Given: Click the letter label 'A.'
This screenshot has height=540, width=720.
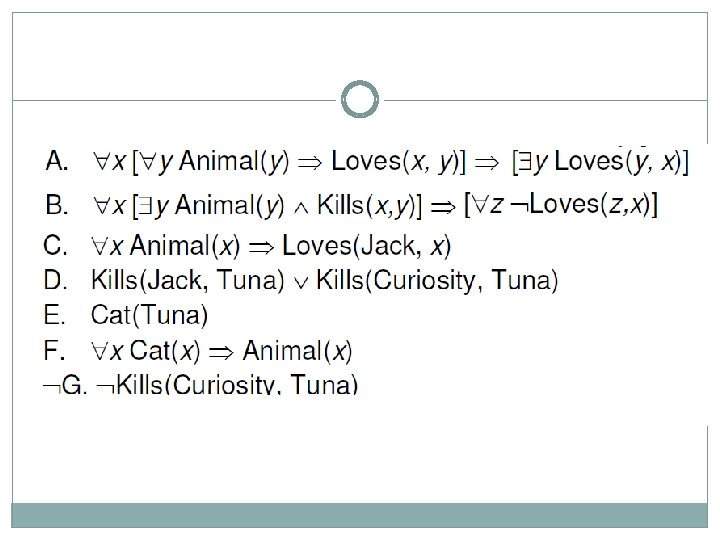Looking at the screenshot, I should tap(57, 160).
